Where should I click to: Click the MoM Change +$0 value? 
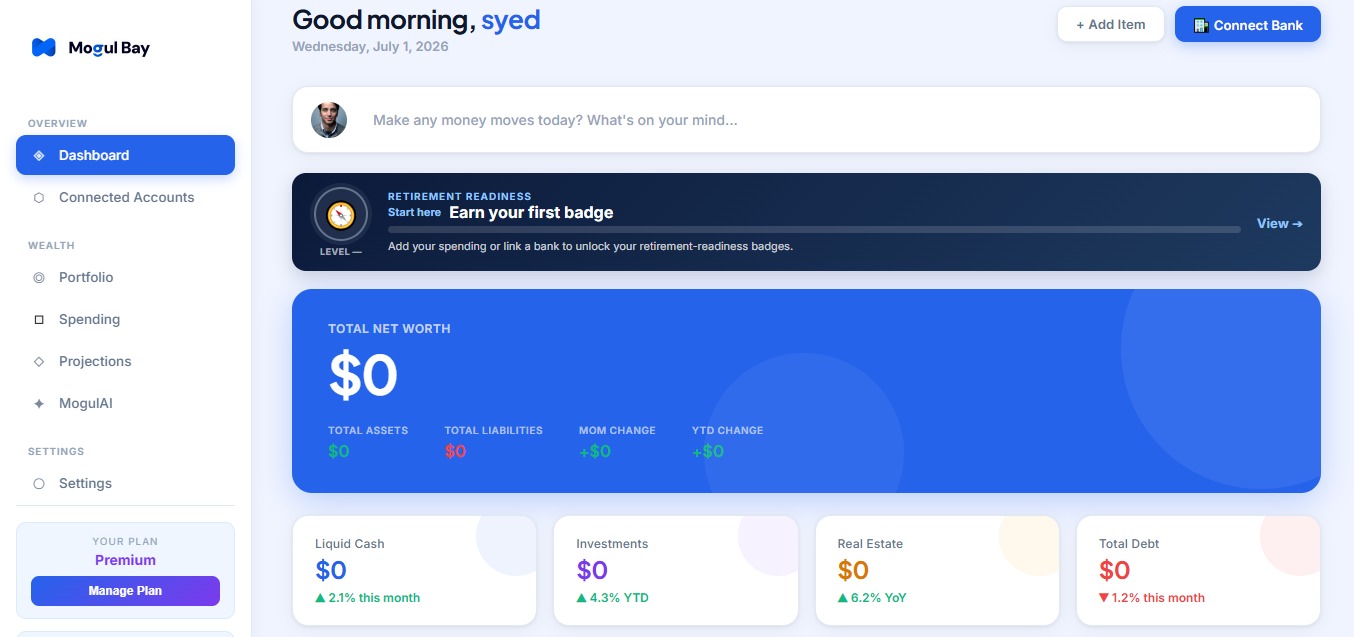pyautogui.click(x=595, y=451)
